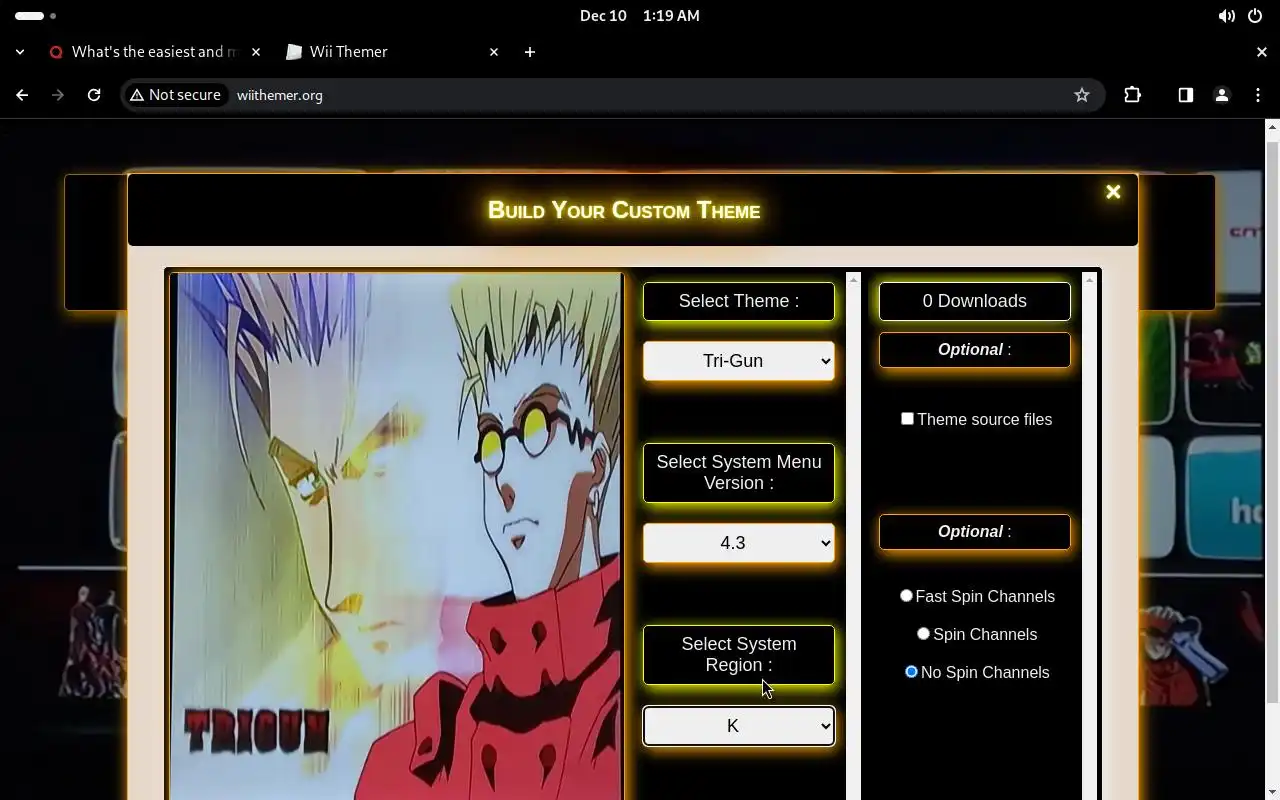Image resolution: width=1280 pixels, height=800 pixels.
Task: Go back to the previous page
Action: (22, 95)
